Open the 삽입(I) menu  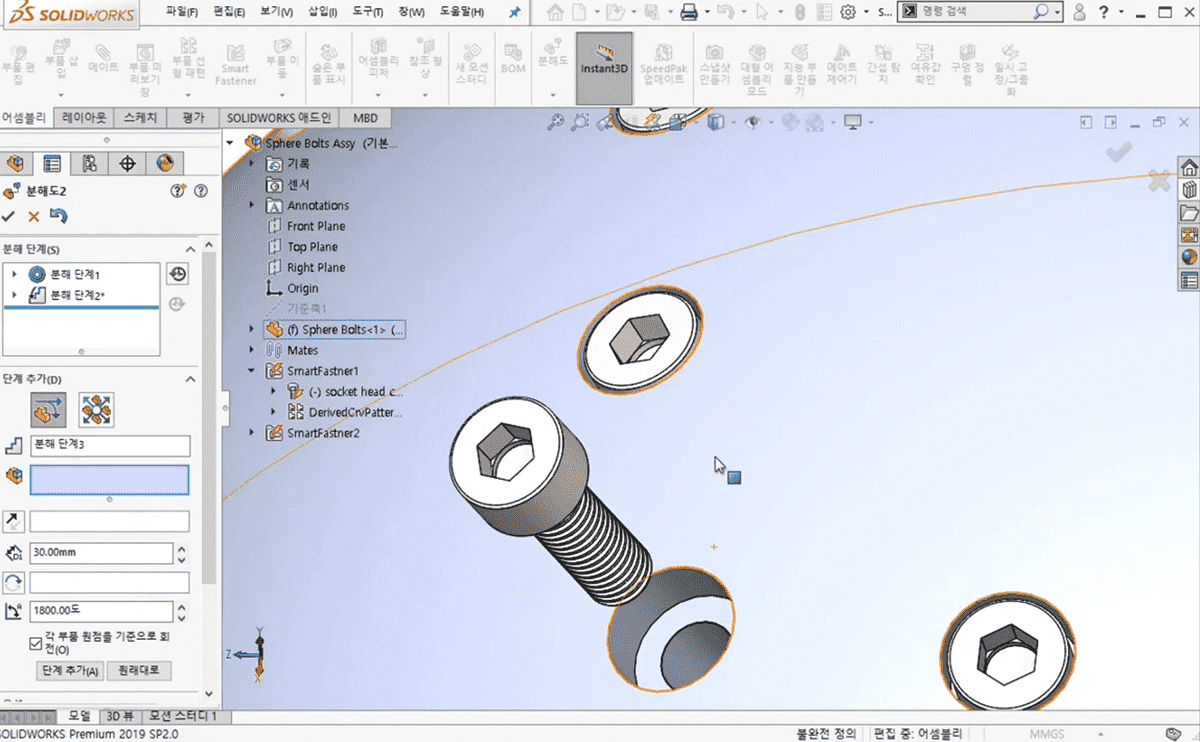[324, 12]
